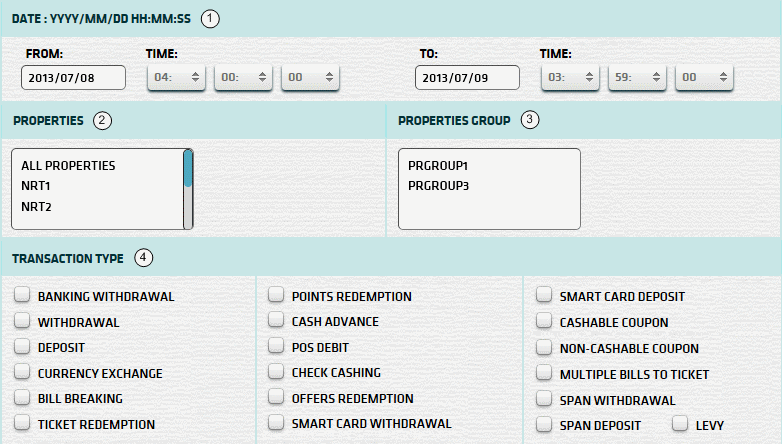Image resolution: width=782 pixels, height=444 pixels.
Task: Adjust the To hour spinner showing 03
Action: pyautogui.click(x=570, y=78)
